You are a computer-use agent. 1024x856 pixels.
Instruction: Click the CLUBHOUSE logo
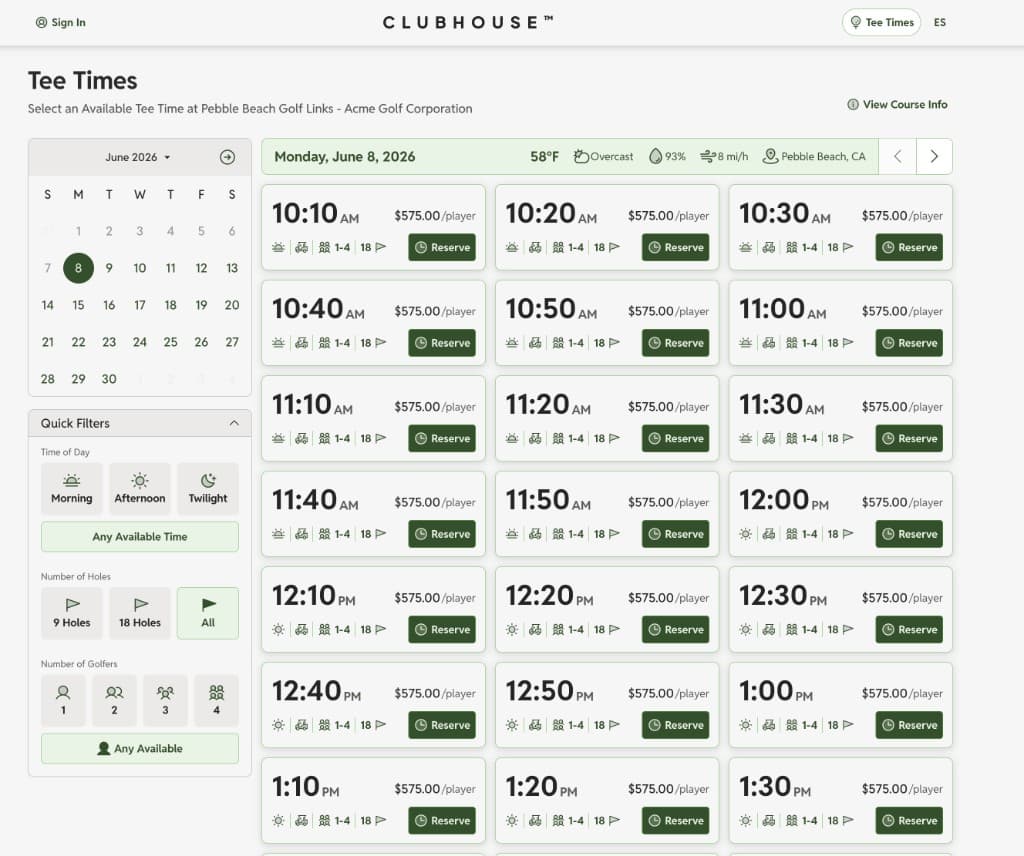(x=468, y=22)
